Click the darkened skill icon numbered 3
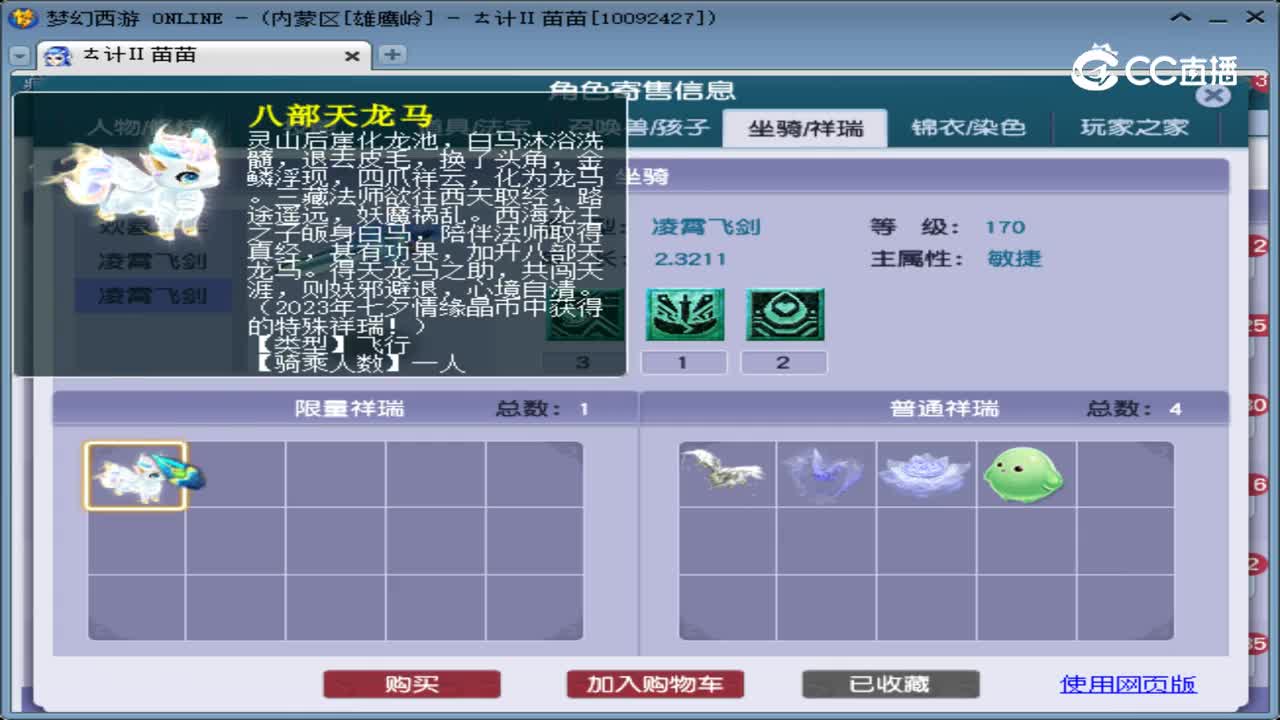1280x720 pixels. pyautogui.click(x=584, y=314)
